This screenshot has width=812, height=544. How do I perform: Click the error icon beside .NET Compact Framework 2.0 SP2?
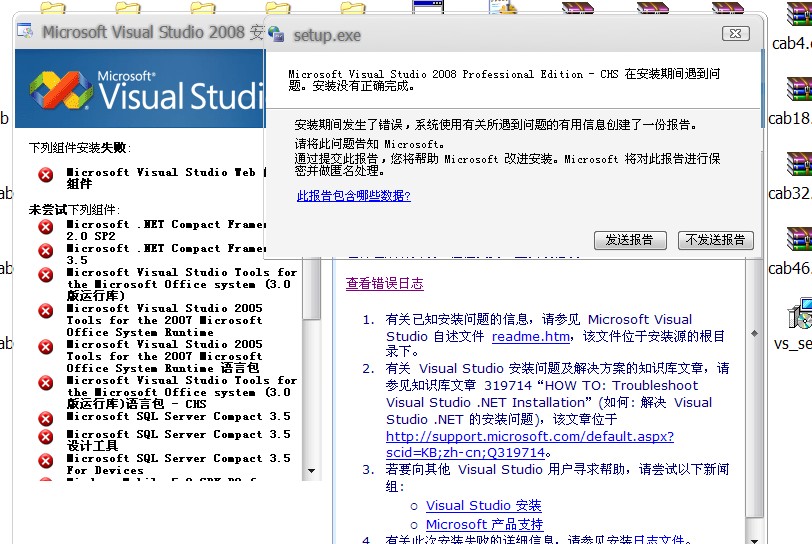point(46,226)
